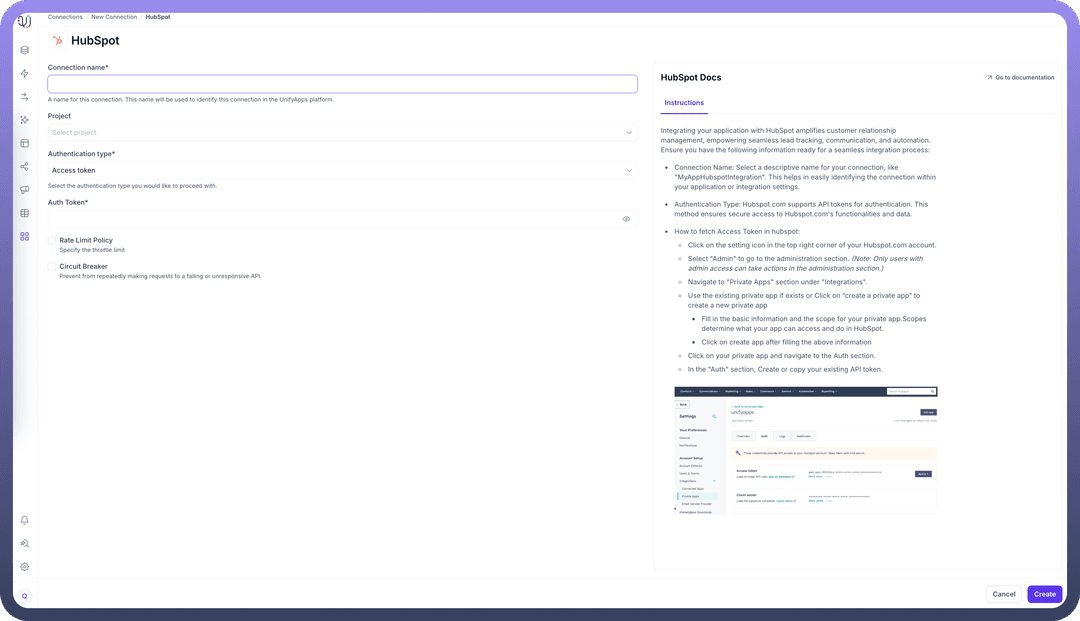The image size is (1080, 621).
Task: Click the user avatar at sidebar bottom
Action: [x=25, y=596]
